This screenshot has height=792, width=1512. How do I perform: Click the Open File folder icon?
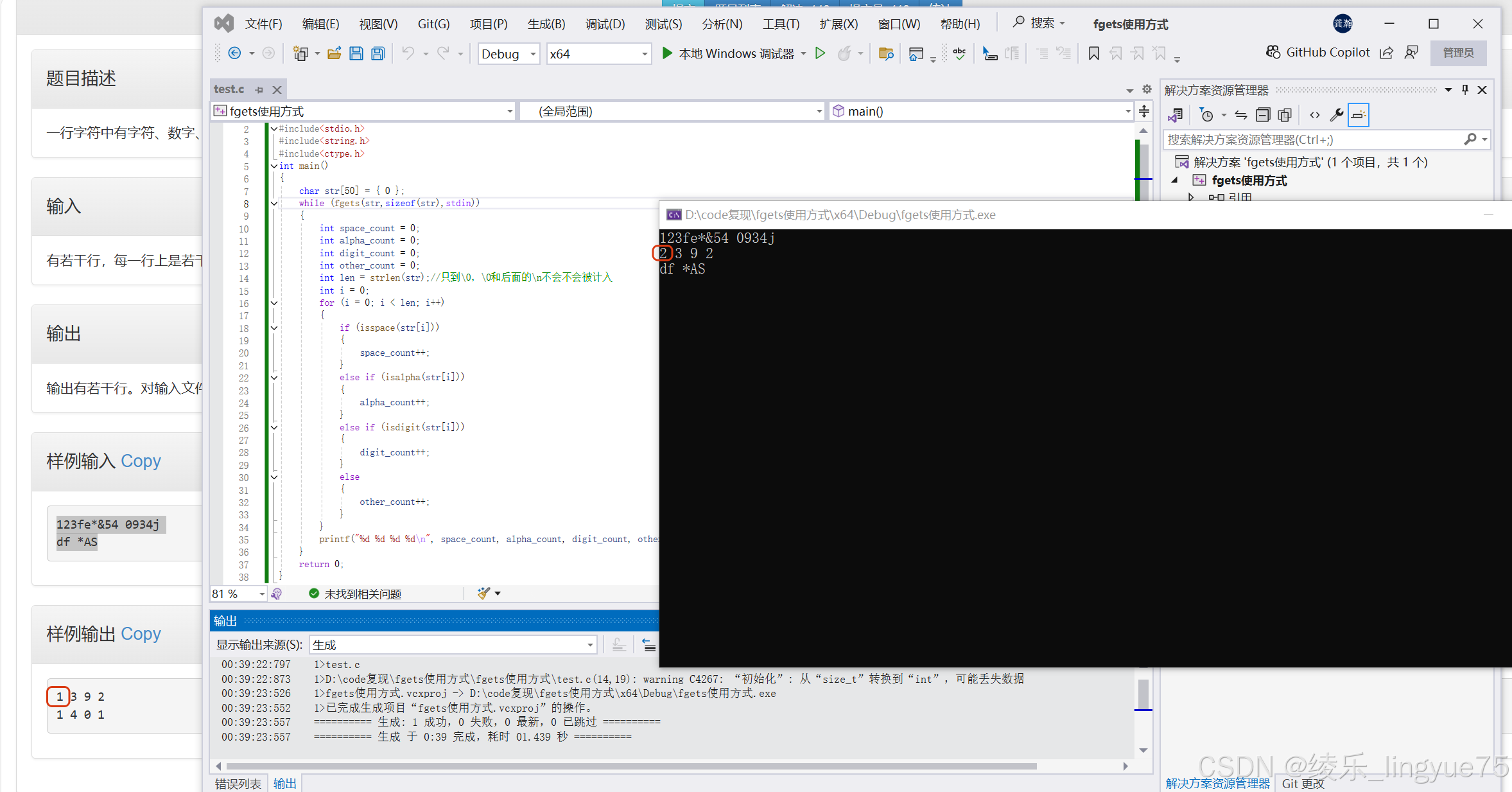tap(334, 54)
